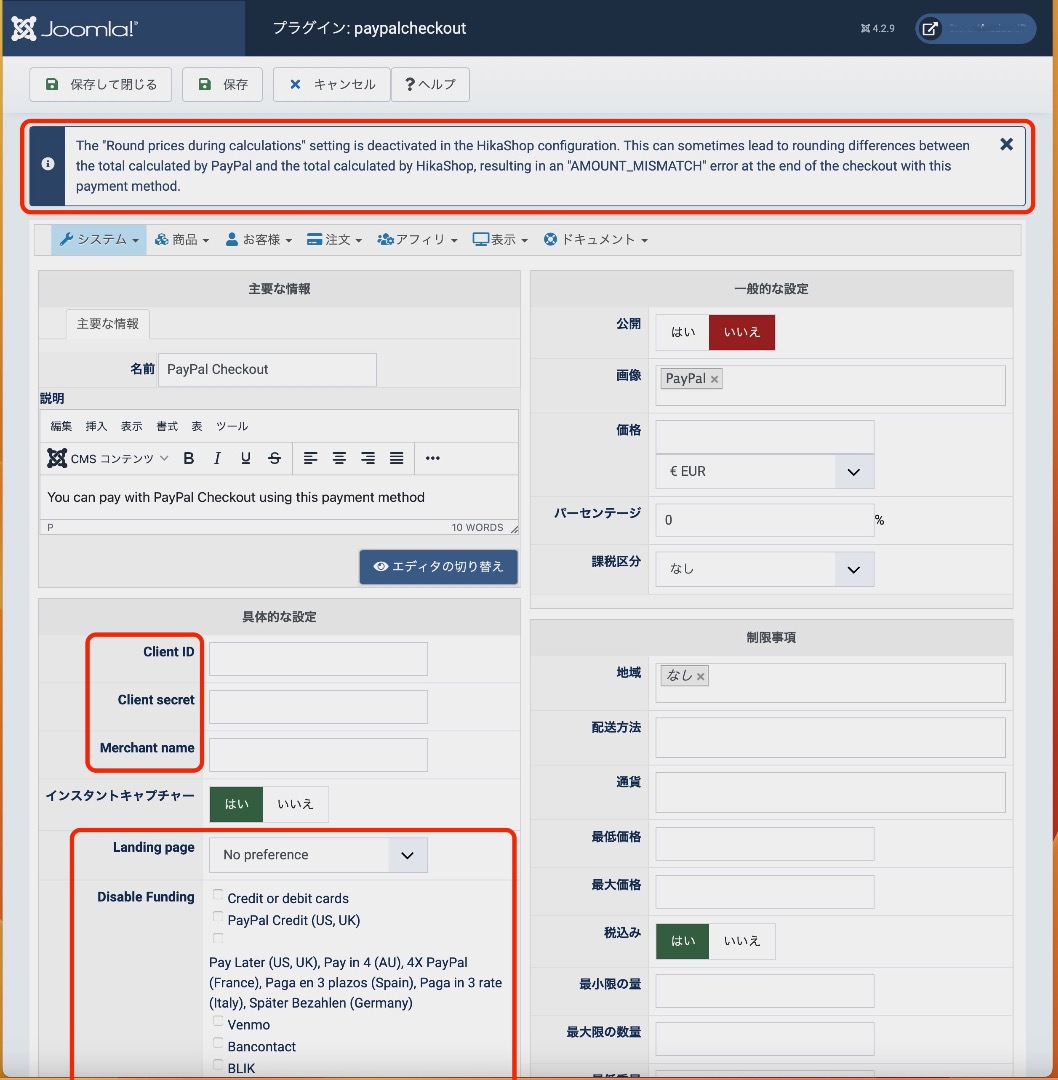Select the 主要な情報 tab
1058x1080 pixels.
[107, 324]
